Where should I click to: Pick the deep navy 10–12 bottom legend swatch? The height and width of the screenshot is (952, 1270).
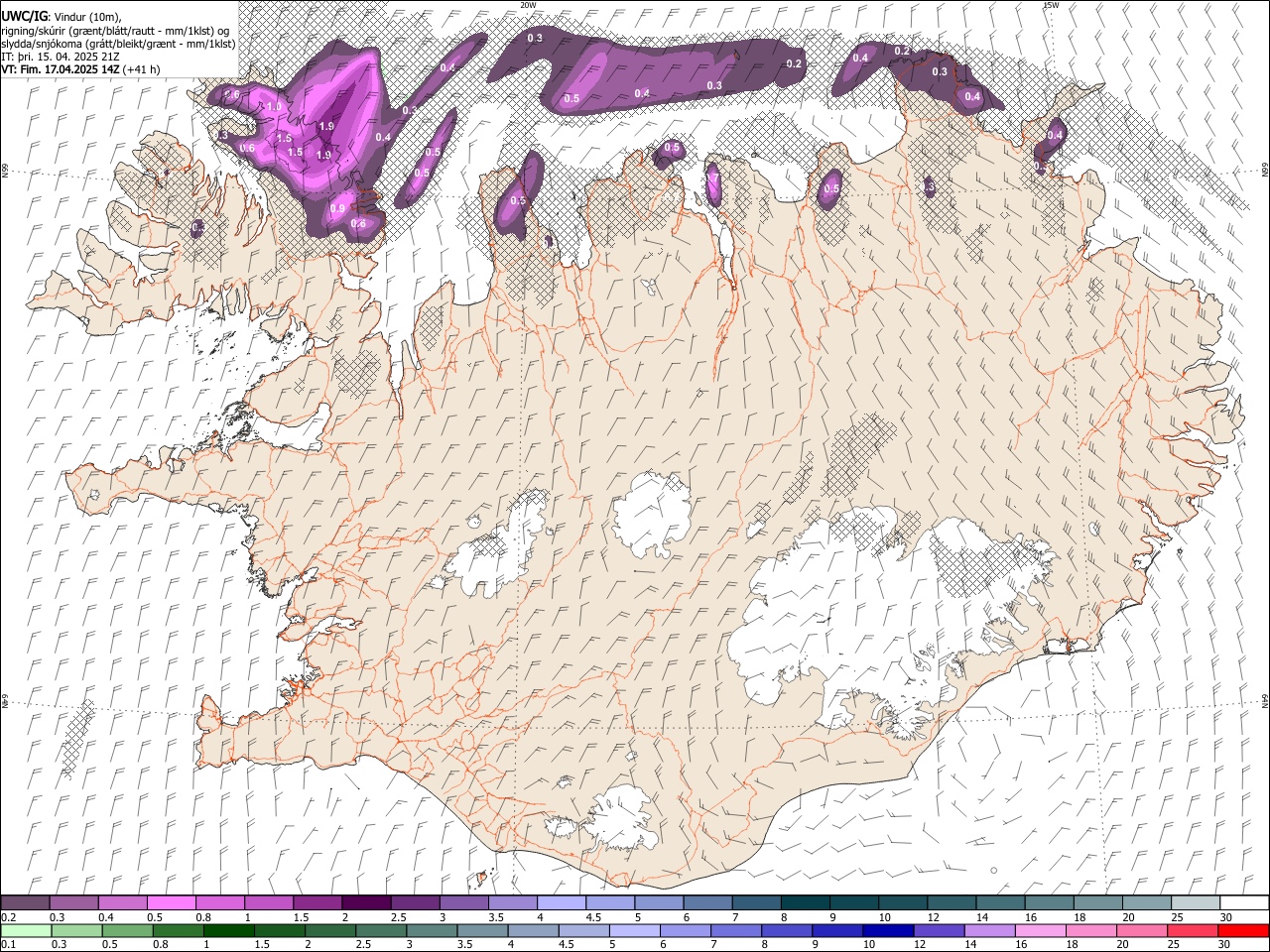(x=887, y=930)
